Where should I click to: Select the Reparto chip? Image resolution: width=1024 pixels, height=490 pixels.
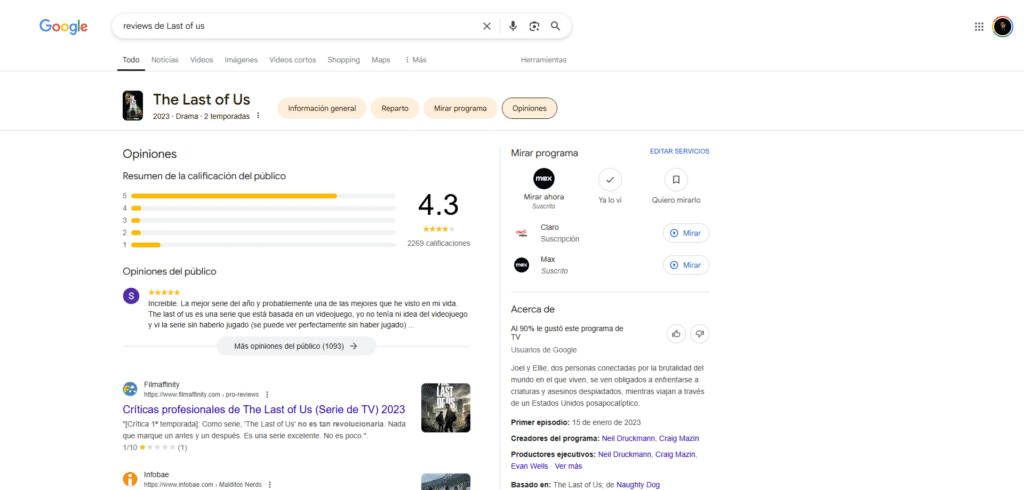coord(395,108)
